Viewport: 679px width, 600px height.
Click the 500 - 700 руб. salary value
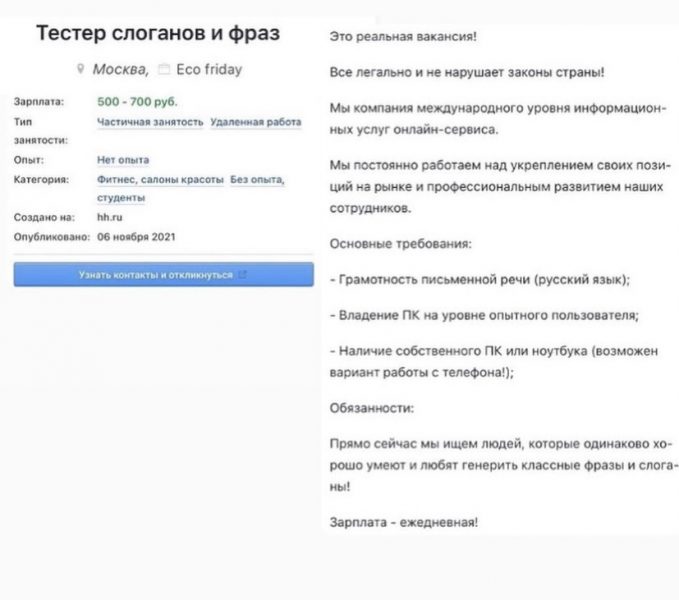point(136,102)
